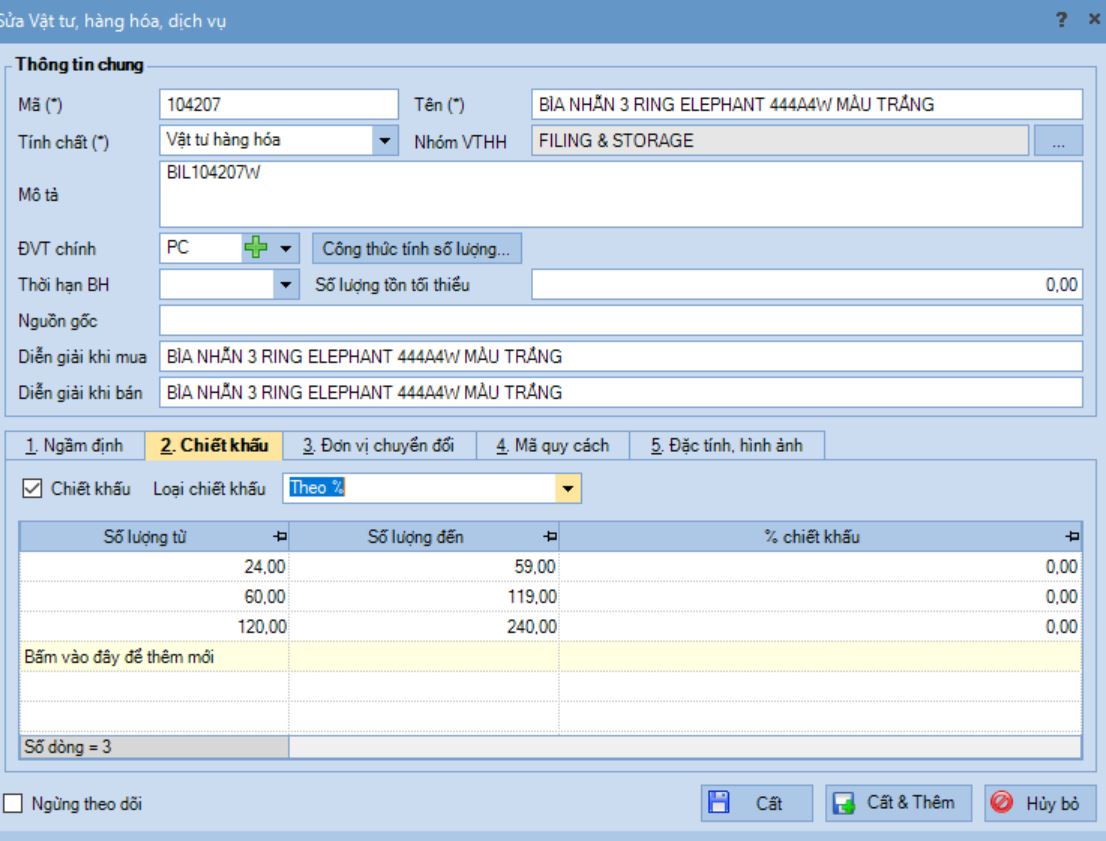
Task: Click the help question mark icon
Action: click(1062, 20)
